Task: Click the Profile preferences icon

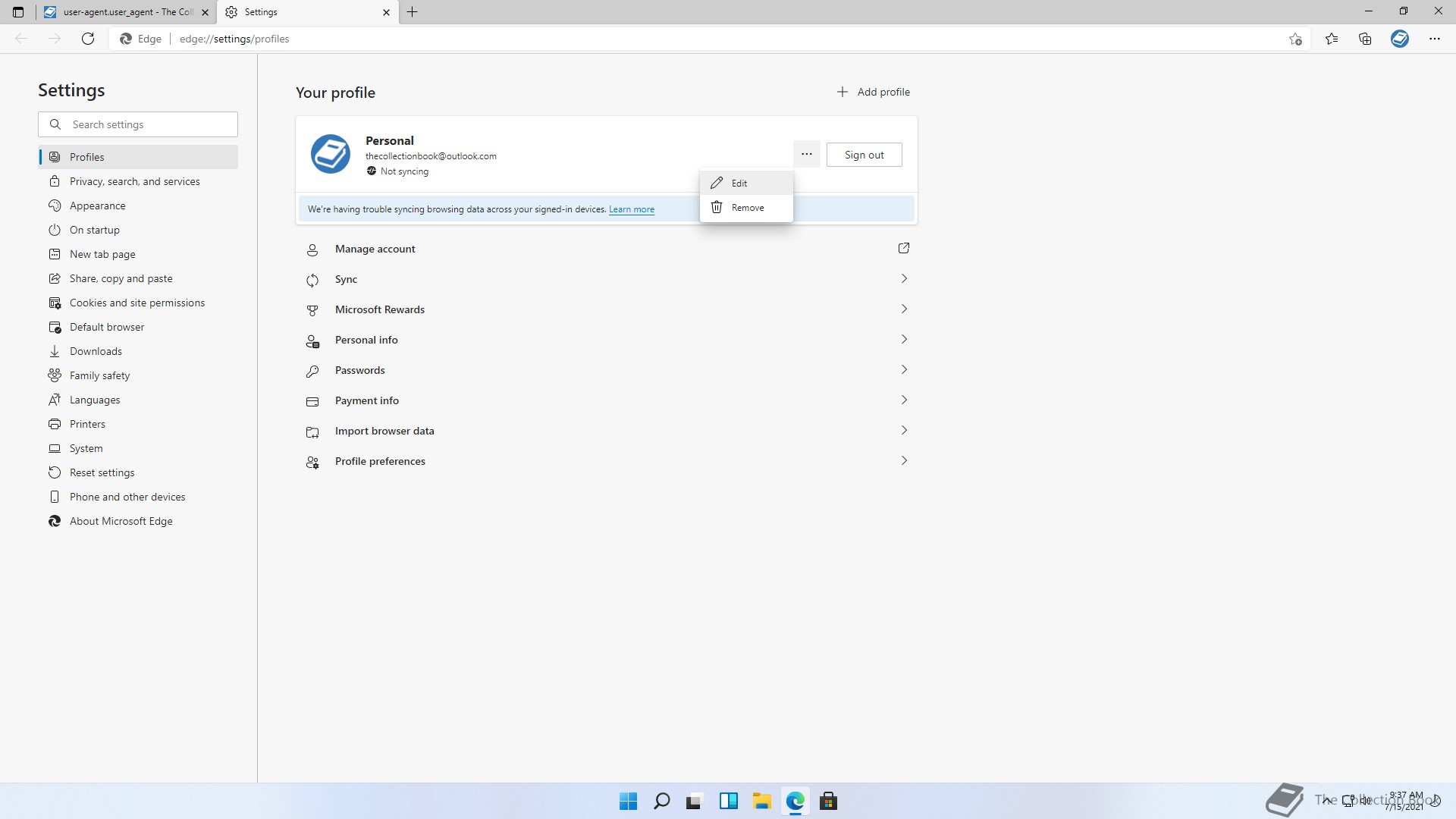Action: (312, 462)
